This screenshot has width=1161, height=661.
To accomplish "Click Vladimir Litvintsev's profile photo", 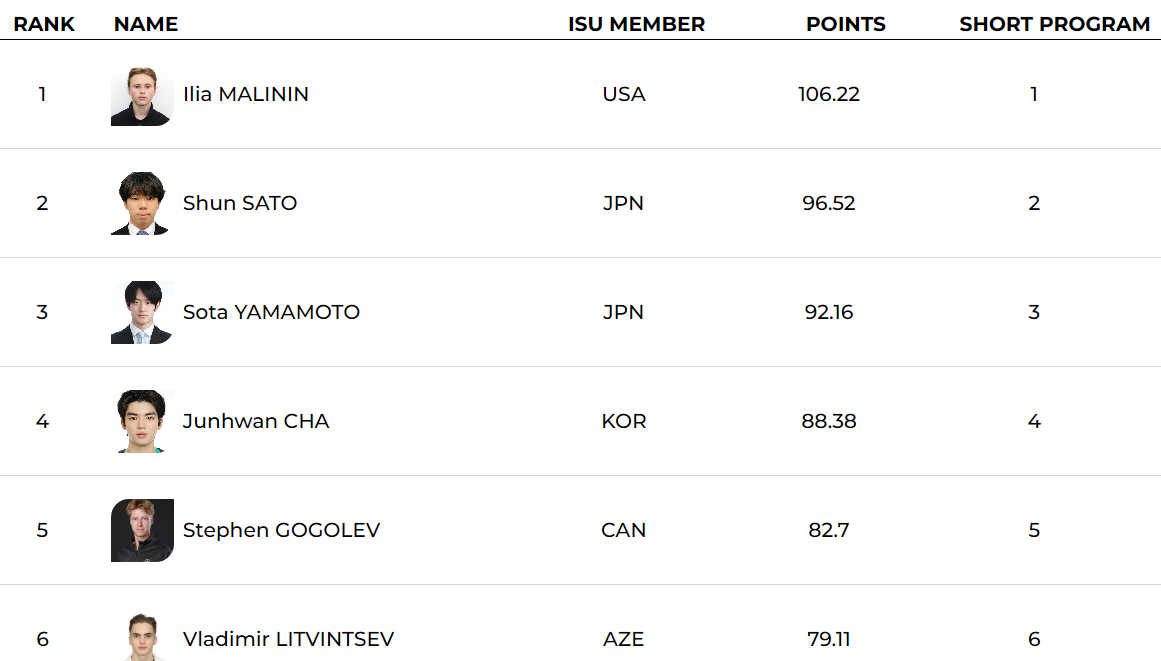I will point(142,638).
